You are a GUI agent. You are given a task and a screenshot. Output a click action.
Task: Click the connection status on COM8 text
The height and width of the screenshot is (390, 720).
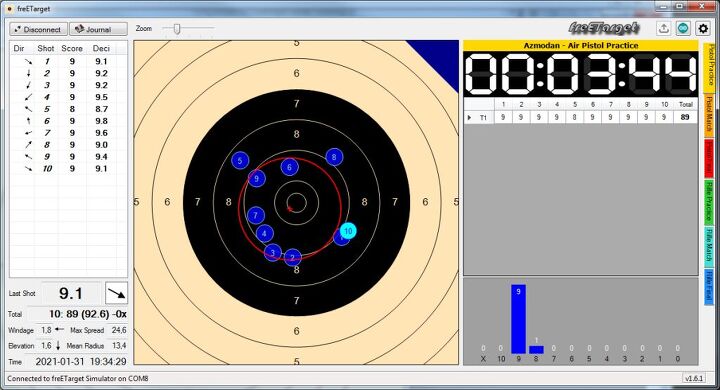click(x=78, y=379)
